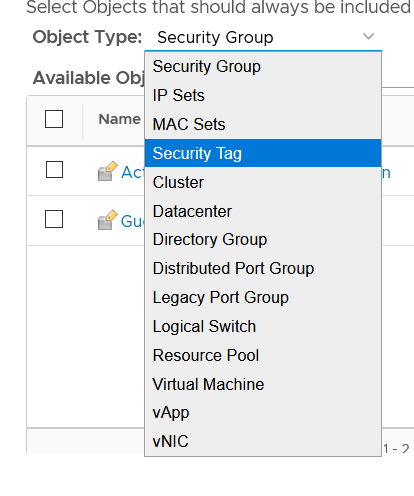
Task: Tick the select-all checkbox in the Name header
Action: 54,119
